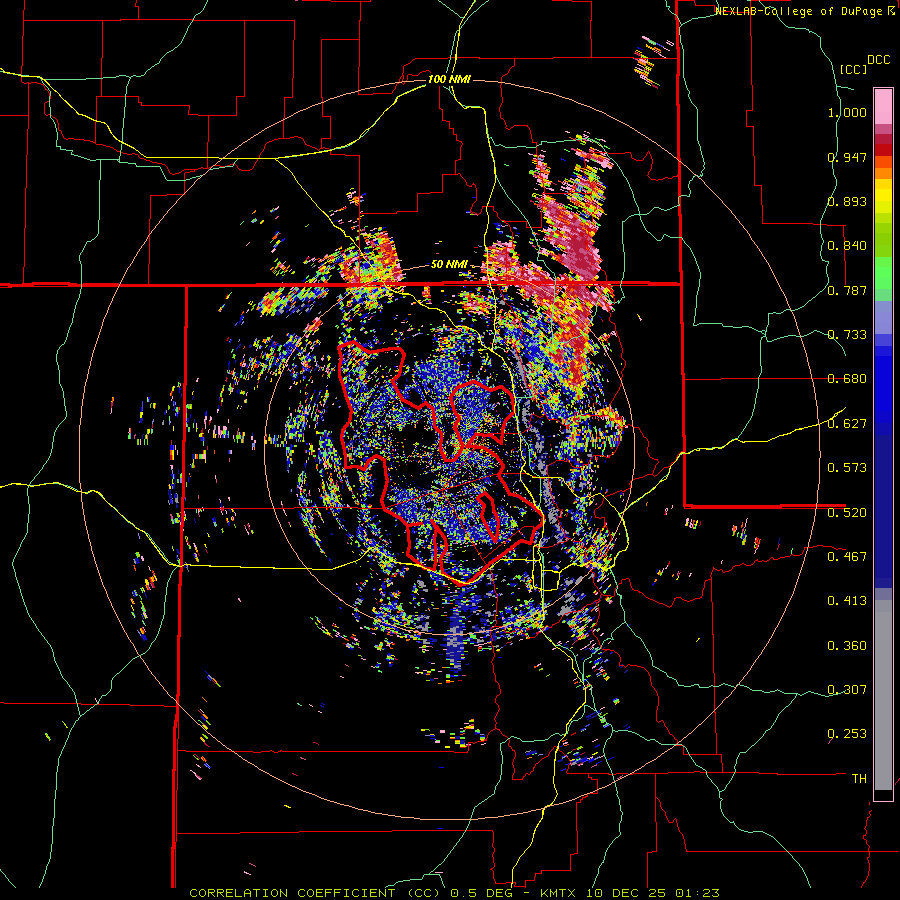Click the [CC] legend heading
900x900 pixels.
tap(853, 69)
